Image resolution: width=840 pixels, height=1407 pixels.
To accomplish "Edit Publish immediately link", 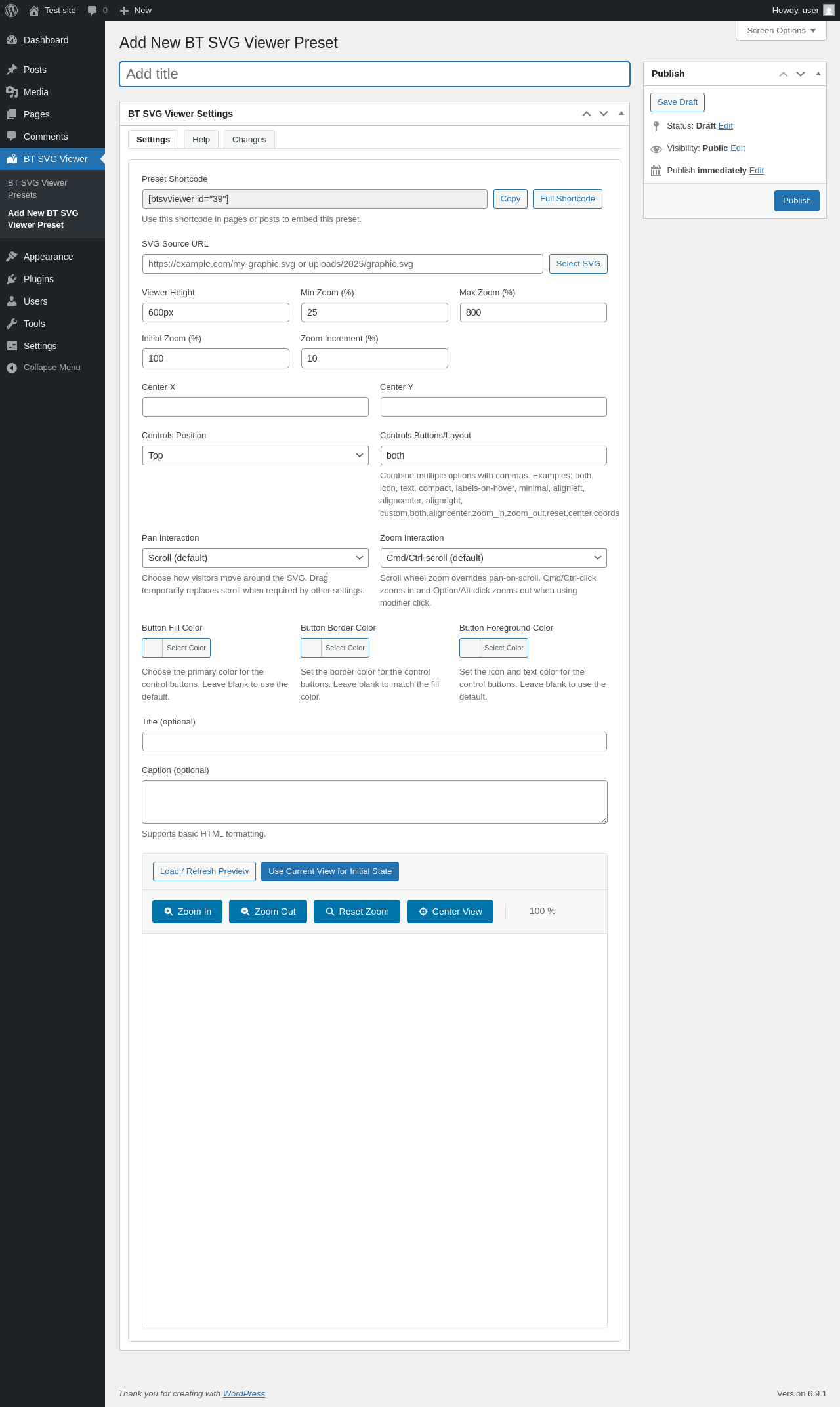I will [757, 171].
